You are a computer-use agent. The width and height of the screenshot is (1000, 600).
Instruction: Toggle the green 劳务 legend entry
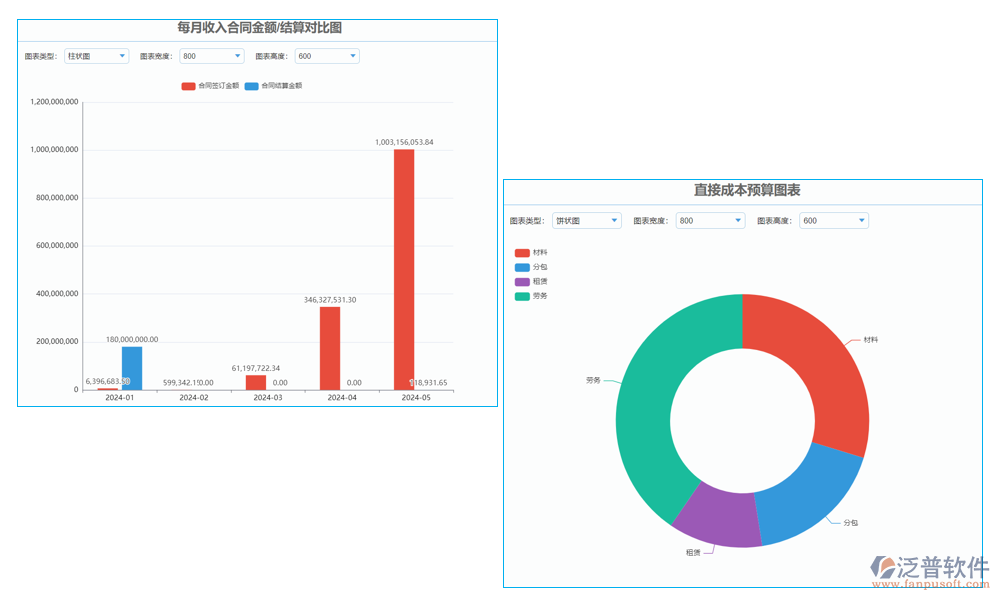coord(531,296)
